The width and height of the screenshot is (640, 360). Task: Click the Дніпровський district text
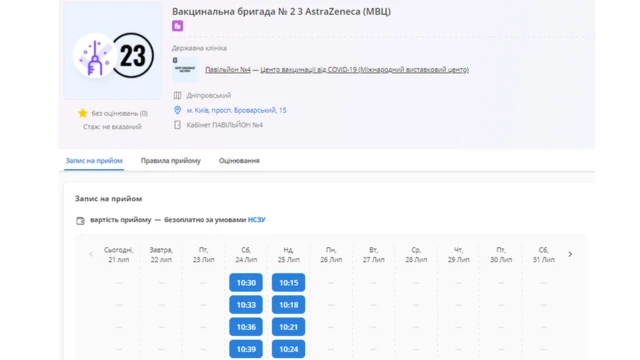pyautogui.click(x=209, y=96)
